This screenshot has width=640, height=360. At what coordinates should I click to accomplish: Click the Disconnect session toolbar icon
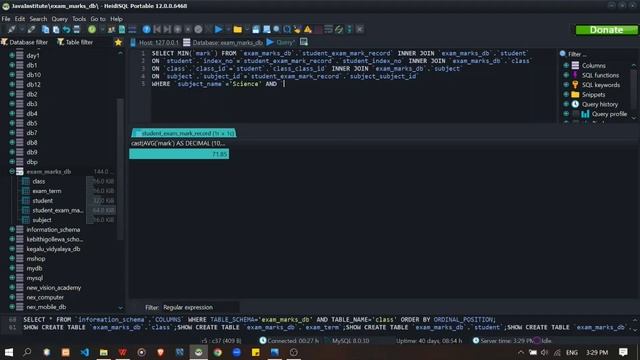31,29
